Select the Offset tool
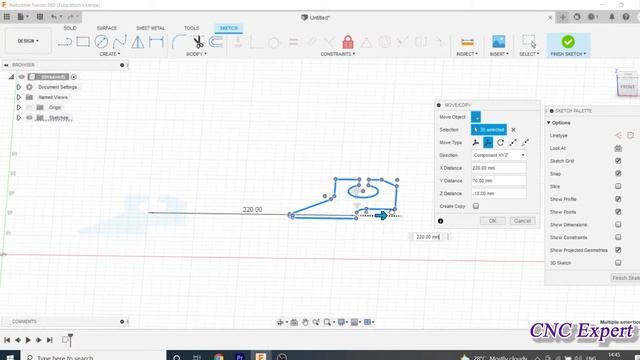This screenshot has width=640, height=360. 216,42
